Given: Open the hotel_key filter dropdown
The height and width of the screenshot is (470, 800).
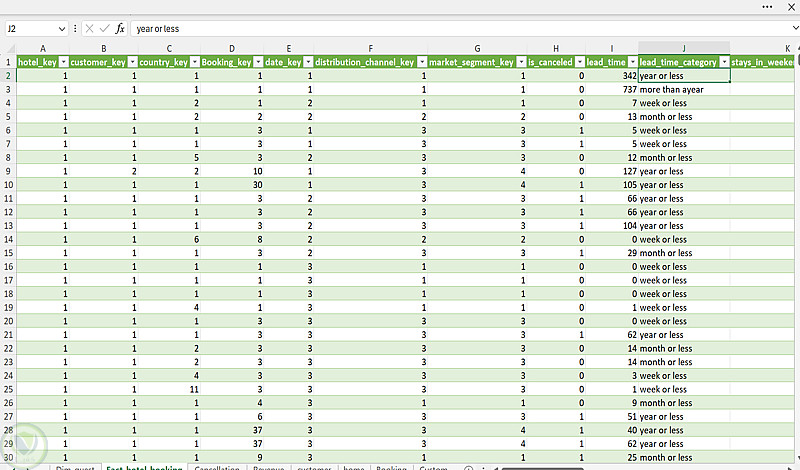Looking at the screenshot, I should coord(63,62).
